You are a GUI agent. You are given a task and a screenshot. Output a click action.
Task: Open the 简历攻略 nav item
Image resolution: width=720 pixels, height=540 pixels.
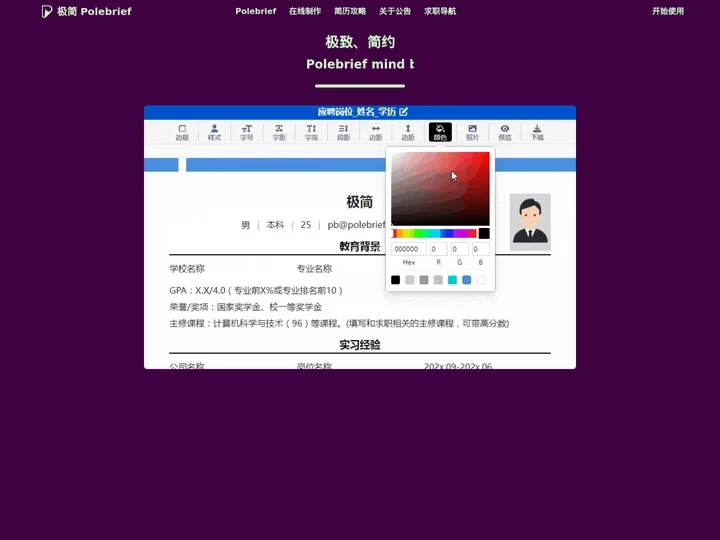tap(350, 11)
